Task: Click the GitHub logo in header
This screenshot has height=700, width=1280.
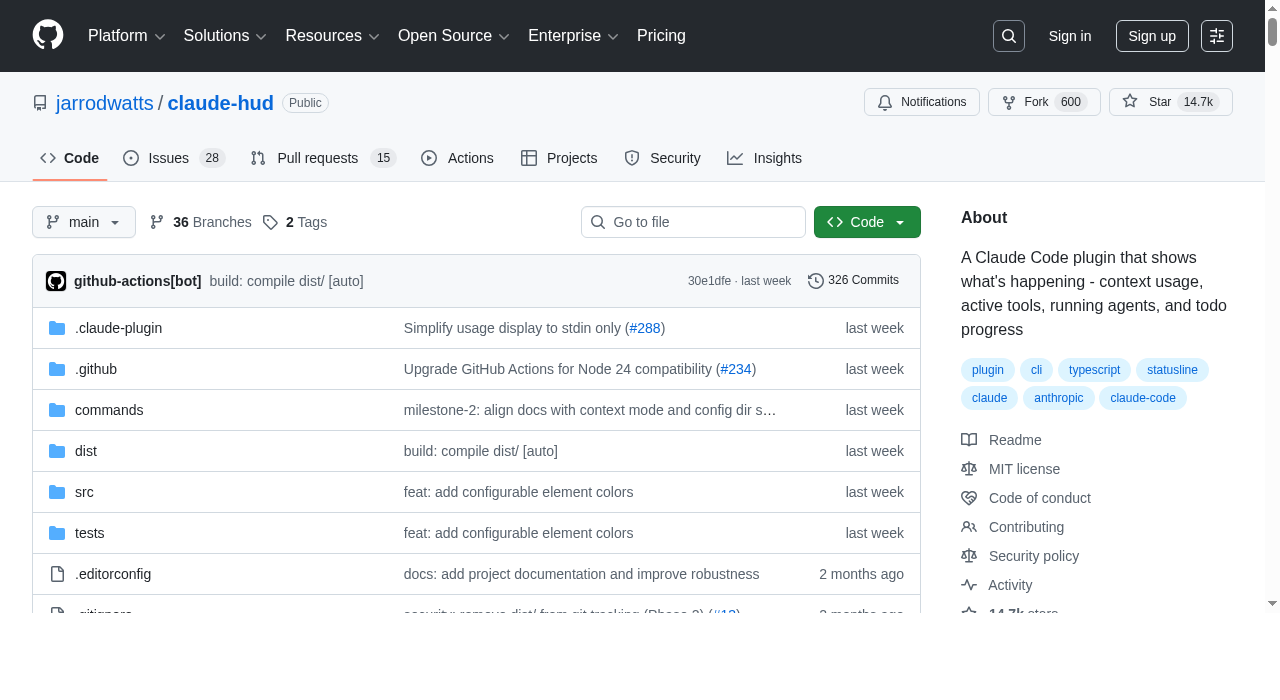Action: pos(48,35)
